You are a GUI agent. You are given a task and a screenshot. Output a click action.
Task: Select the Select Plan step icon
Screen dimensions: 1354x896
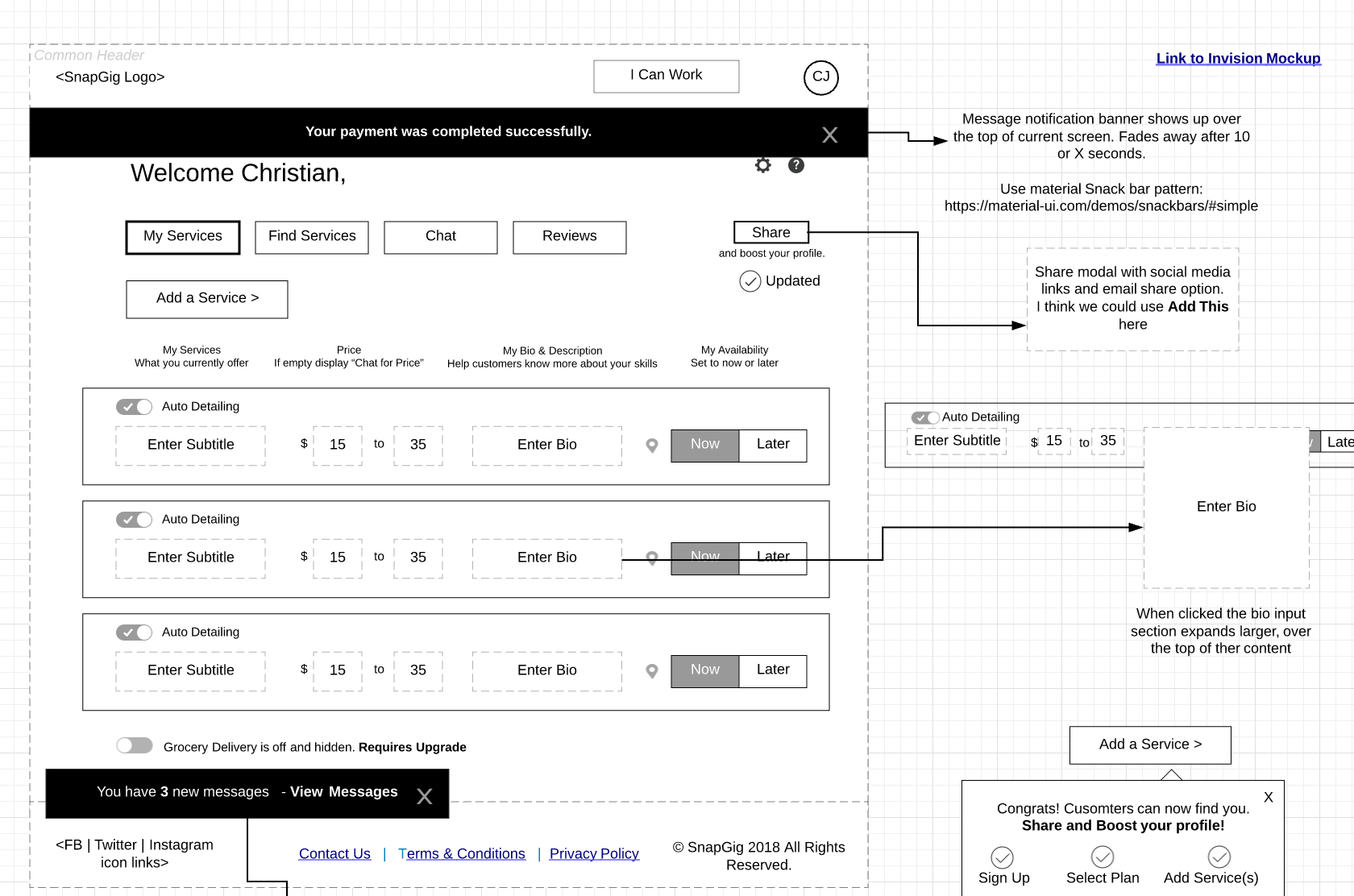pyautogui.click(x=1103, y=857)
